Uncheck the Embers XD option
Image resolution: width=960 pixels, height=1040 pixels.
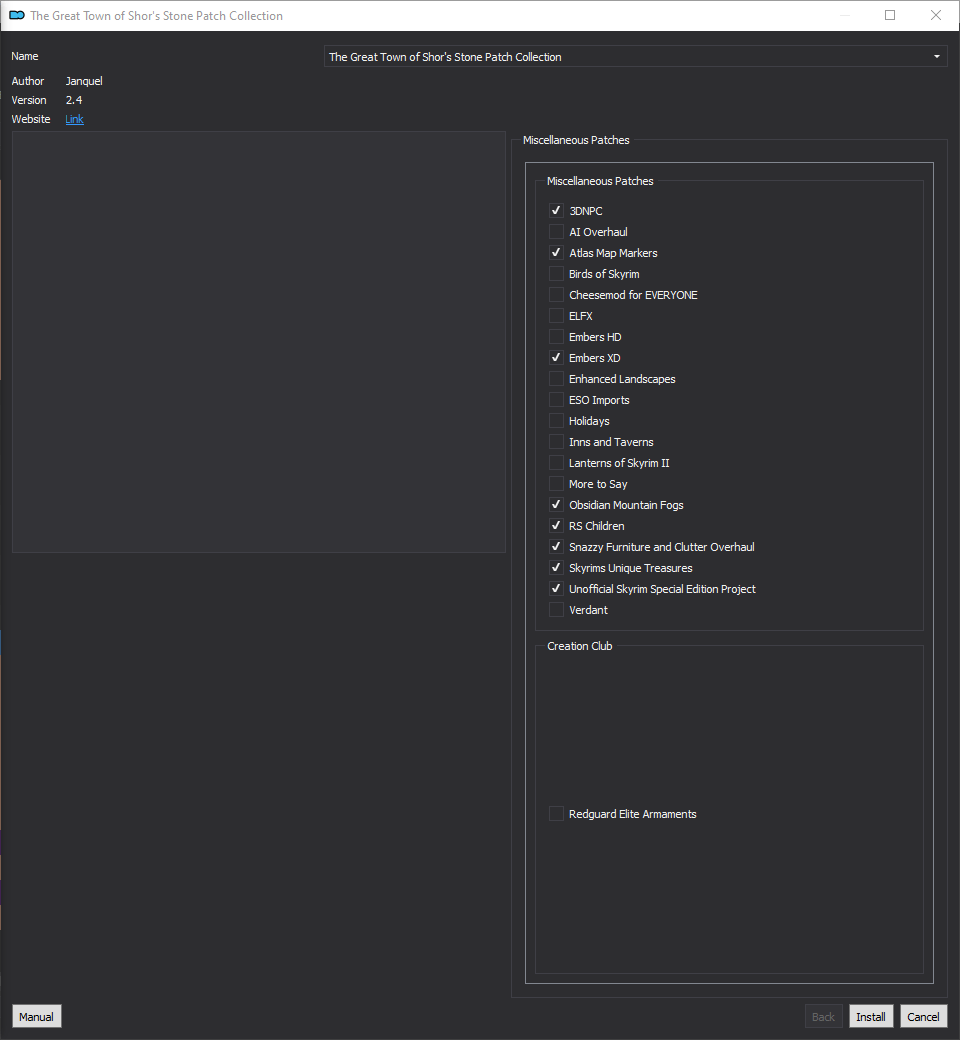(x=556, y=358)
